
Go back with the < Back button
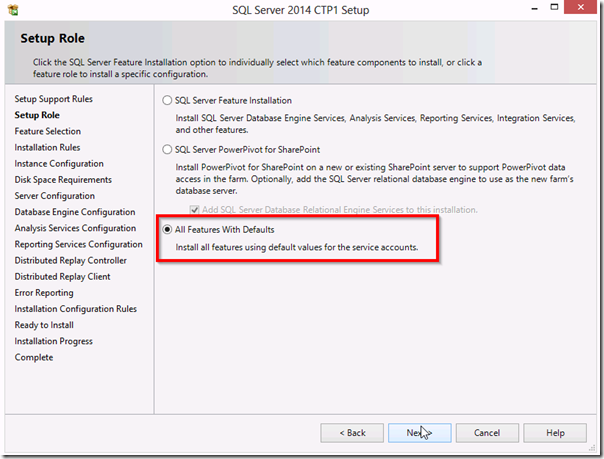[x=352, y=433]
